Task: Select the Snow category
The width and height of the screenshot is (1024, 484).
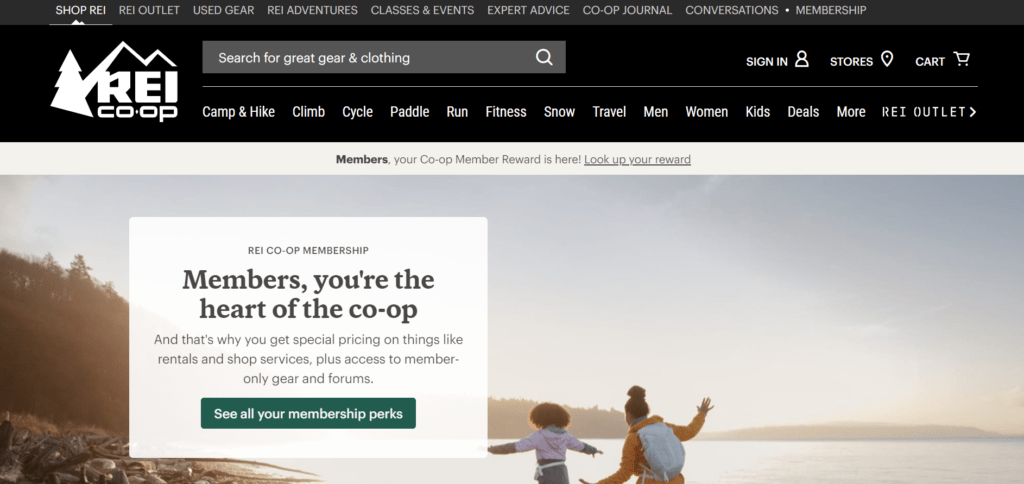Action: 560,112
